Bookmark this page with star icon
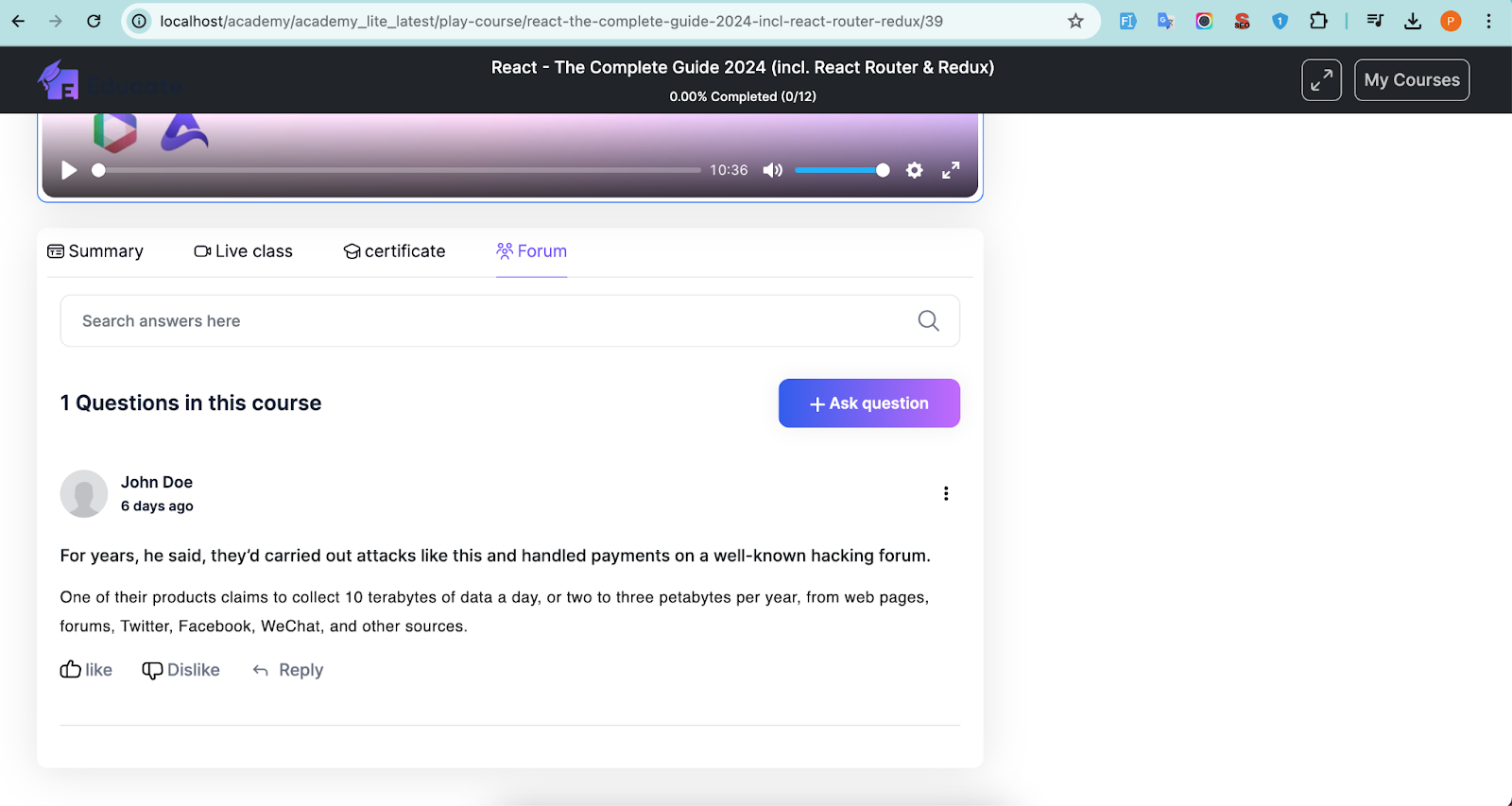The width and height of the screenshot is (1512, 806). tap(1075, 21)
